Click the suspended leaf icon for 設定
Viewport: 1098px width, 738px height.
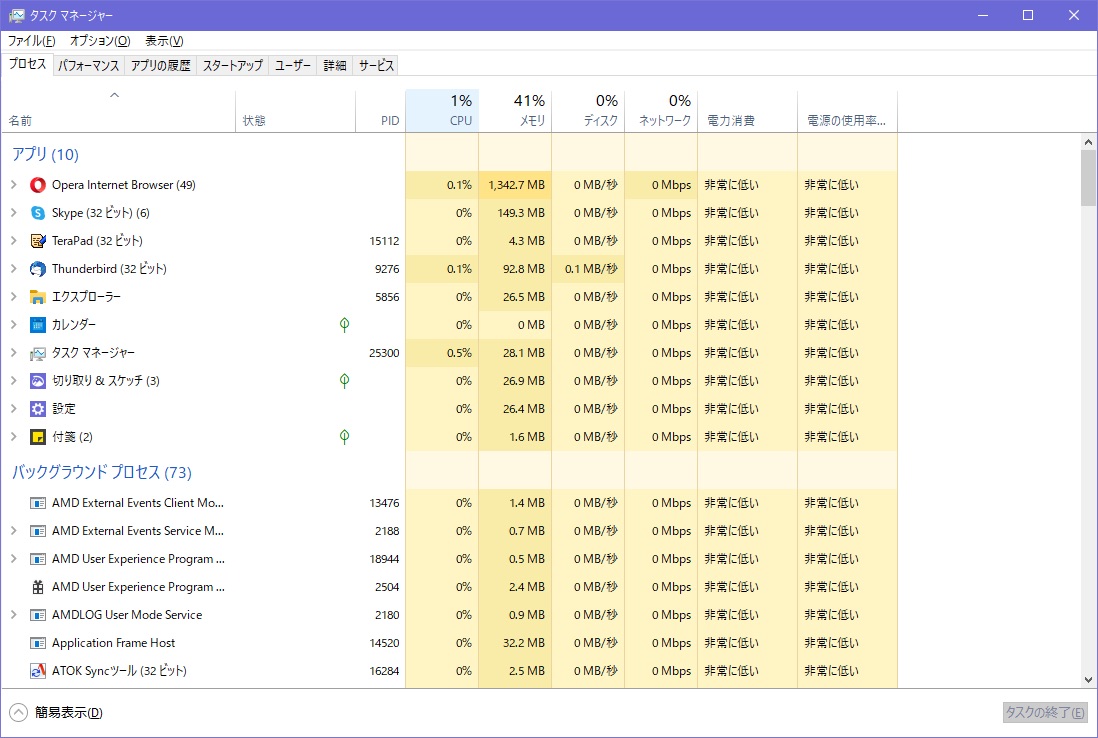(x=344, y=408)
